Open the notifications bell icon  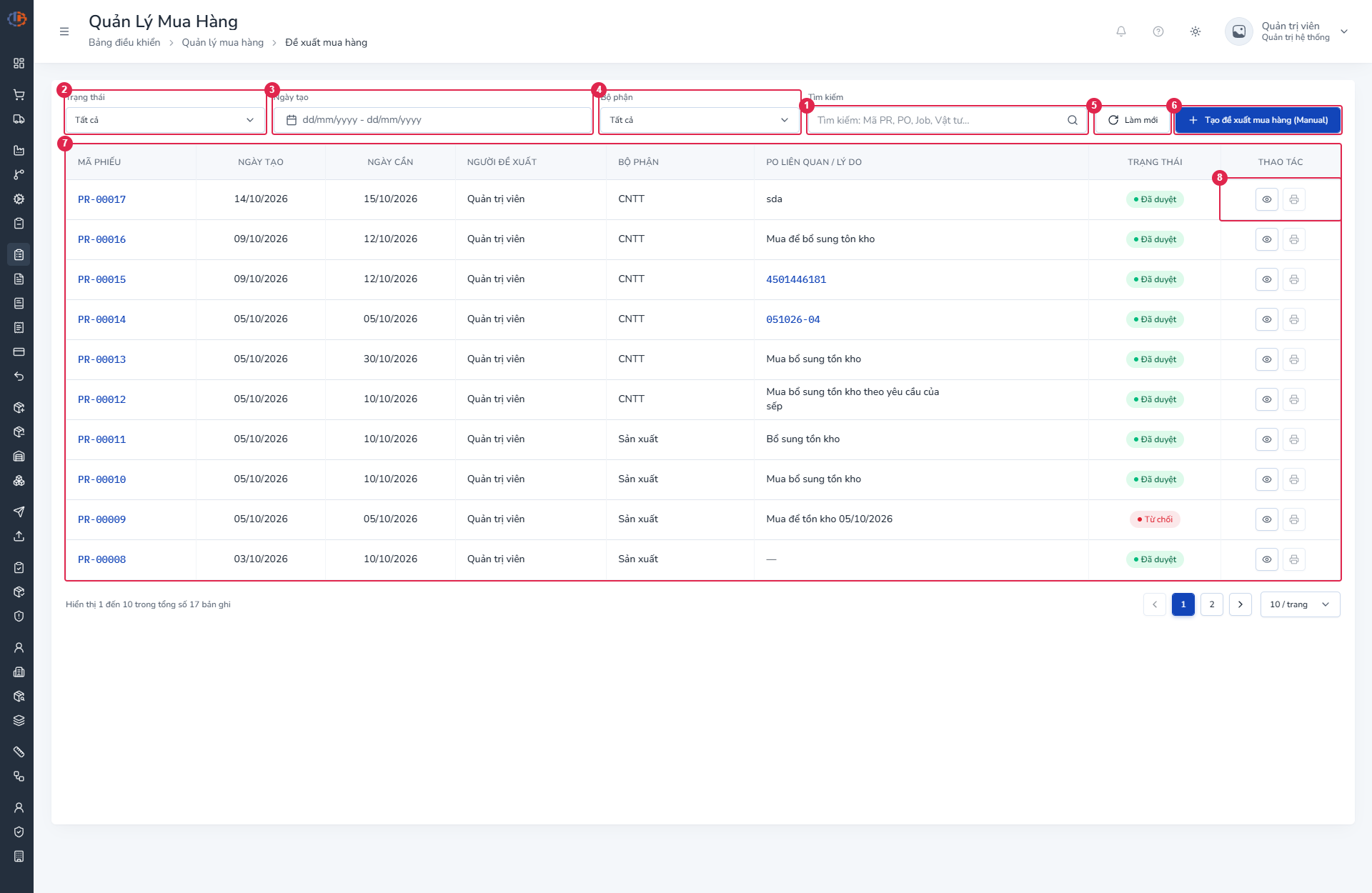[1121, 31]
